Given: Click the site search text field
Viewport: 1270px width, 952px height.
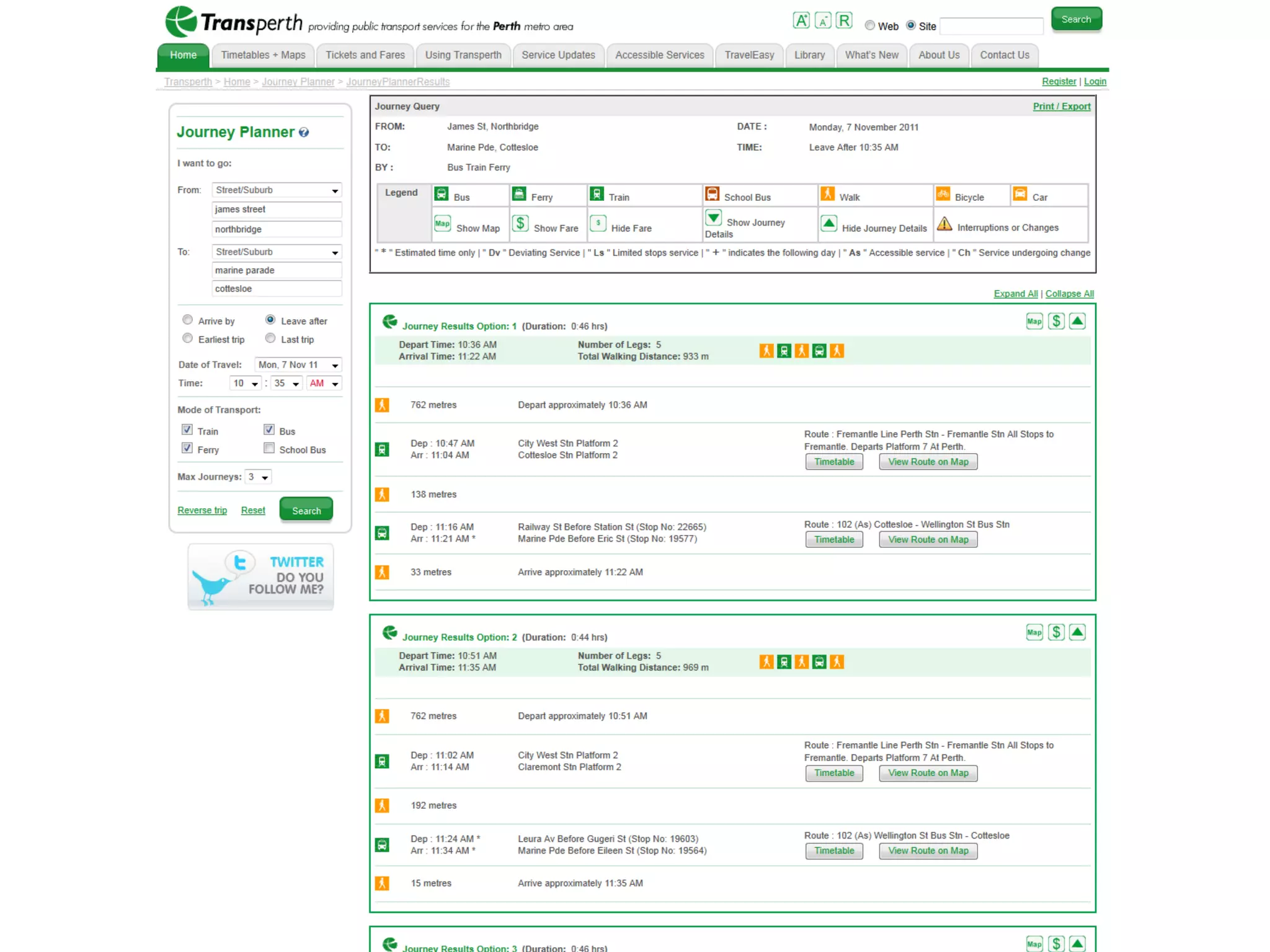Looking at the screenshot, I should pos(991,26).
